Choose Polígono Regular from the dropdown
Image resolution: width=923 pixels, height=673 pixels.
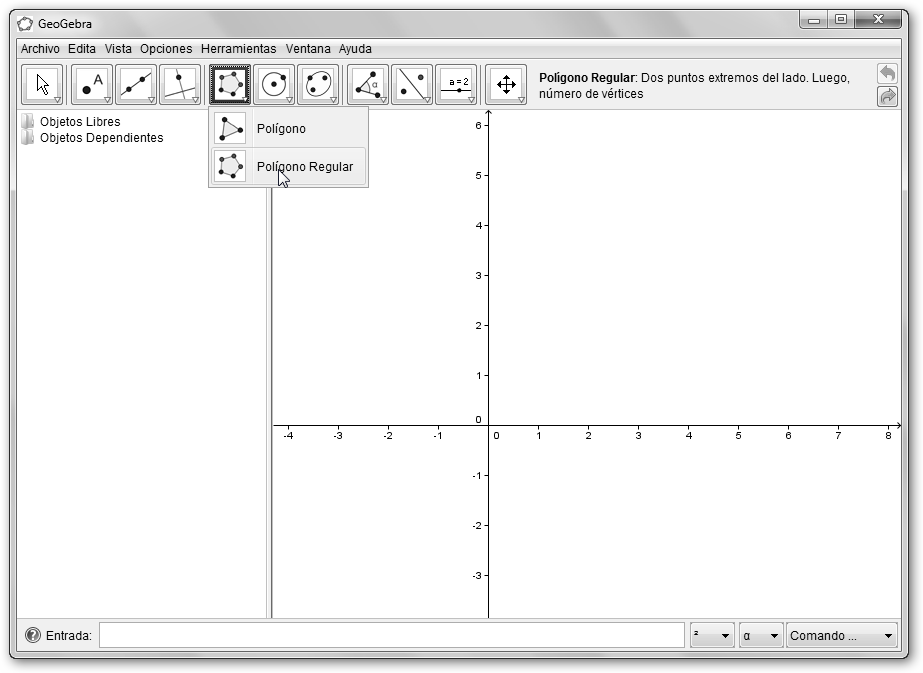coord(304,167)
